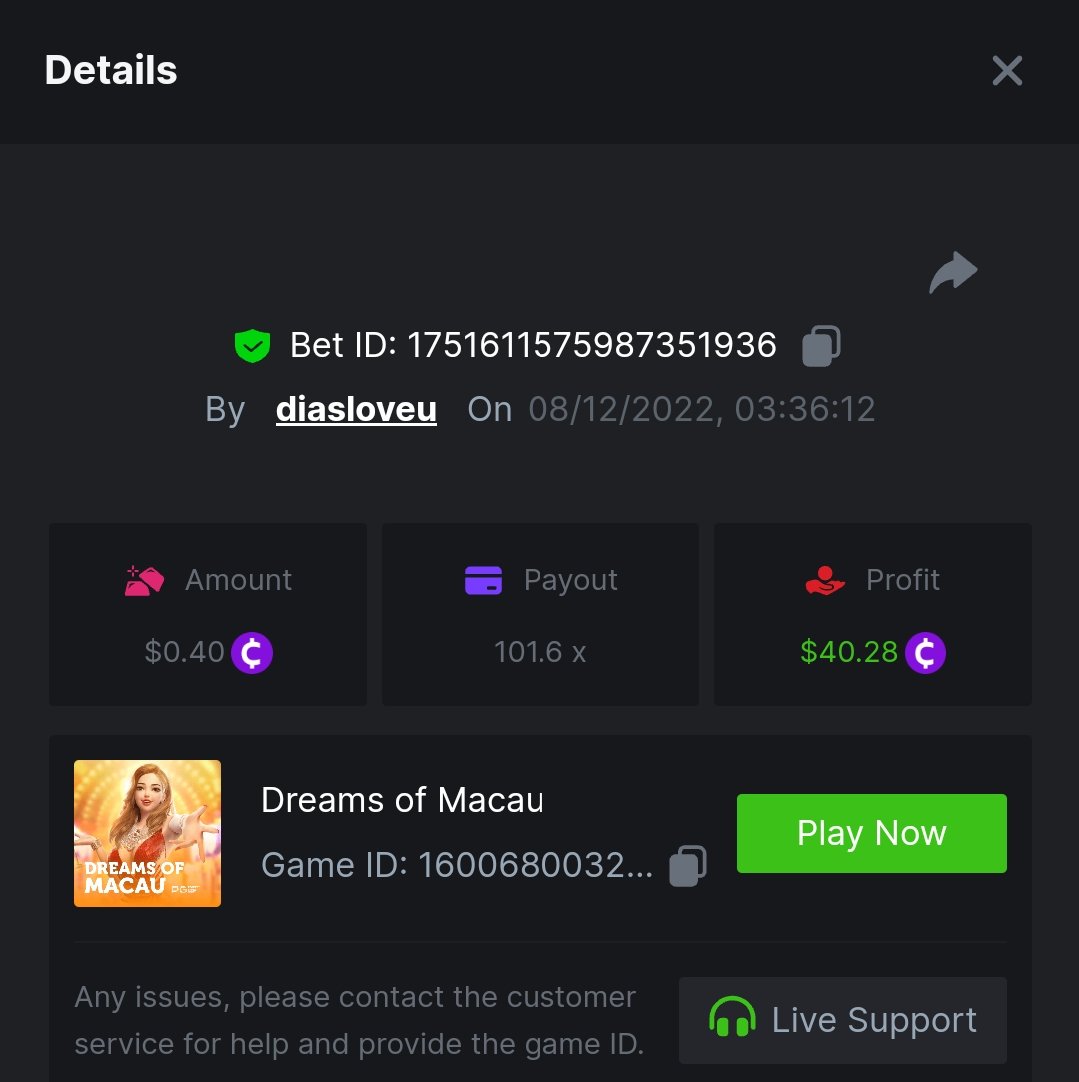
Task: Open the diasloveu user profile
Action: pos(356,409)
